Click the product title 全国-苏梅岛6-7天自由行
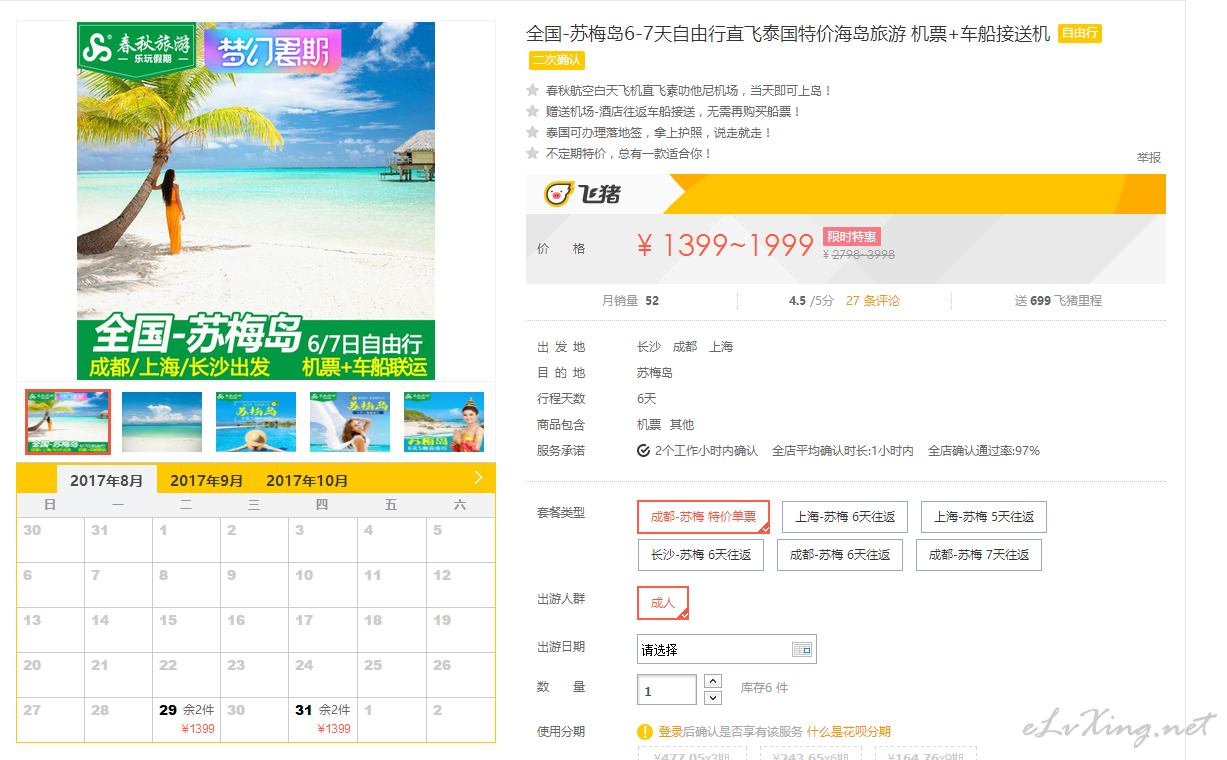The width and height of the screenshot is (1227, 760). click(x=788, y=34)
